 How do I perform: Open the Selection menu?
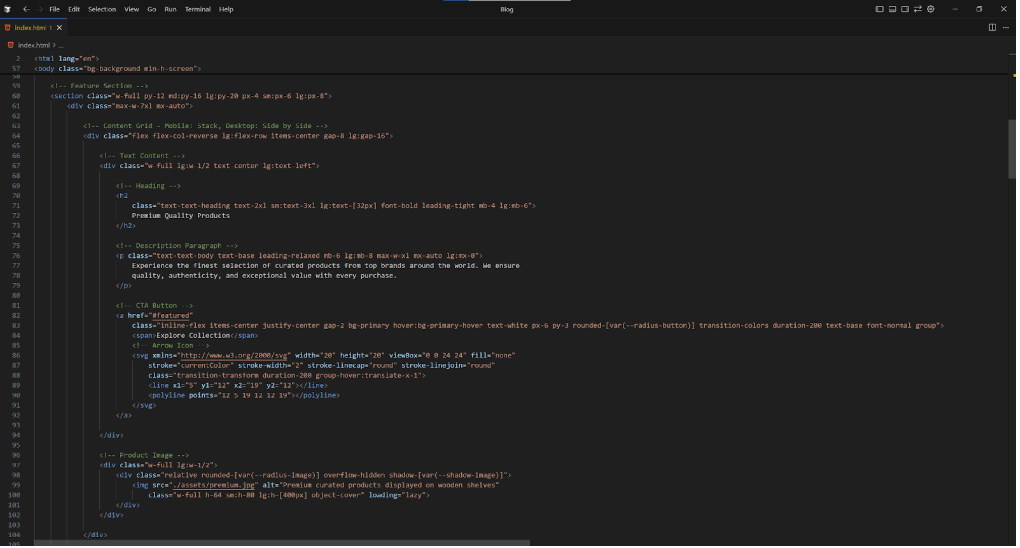(102, 9)
